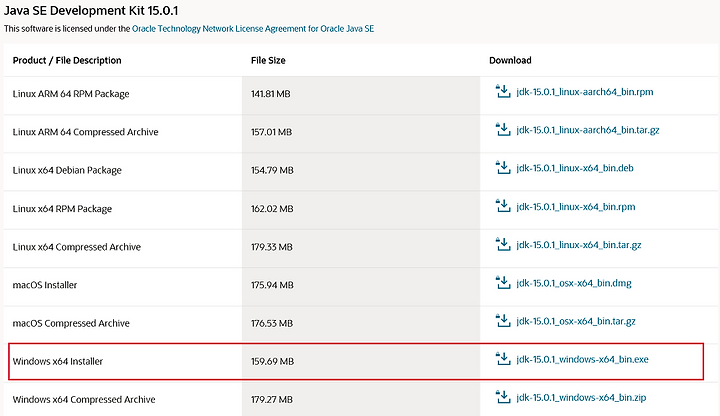The image size is (720, 416).
Task: Click the 154.79 MB file size cell
Action: [361, 171]
